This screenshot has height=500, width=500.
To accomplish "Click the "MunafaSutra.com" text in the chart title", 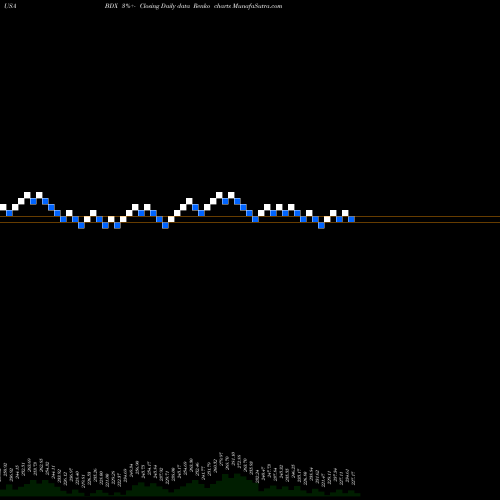I will pos(257,6).
